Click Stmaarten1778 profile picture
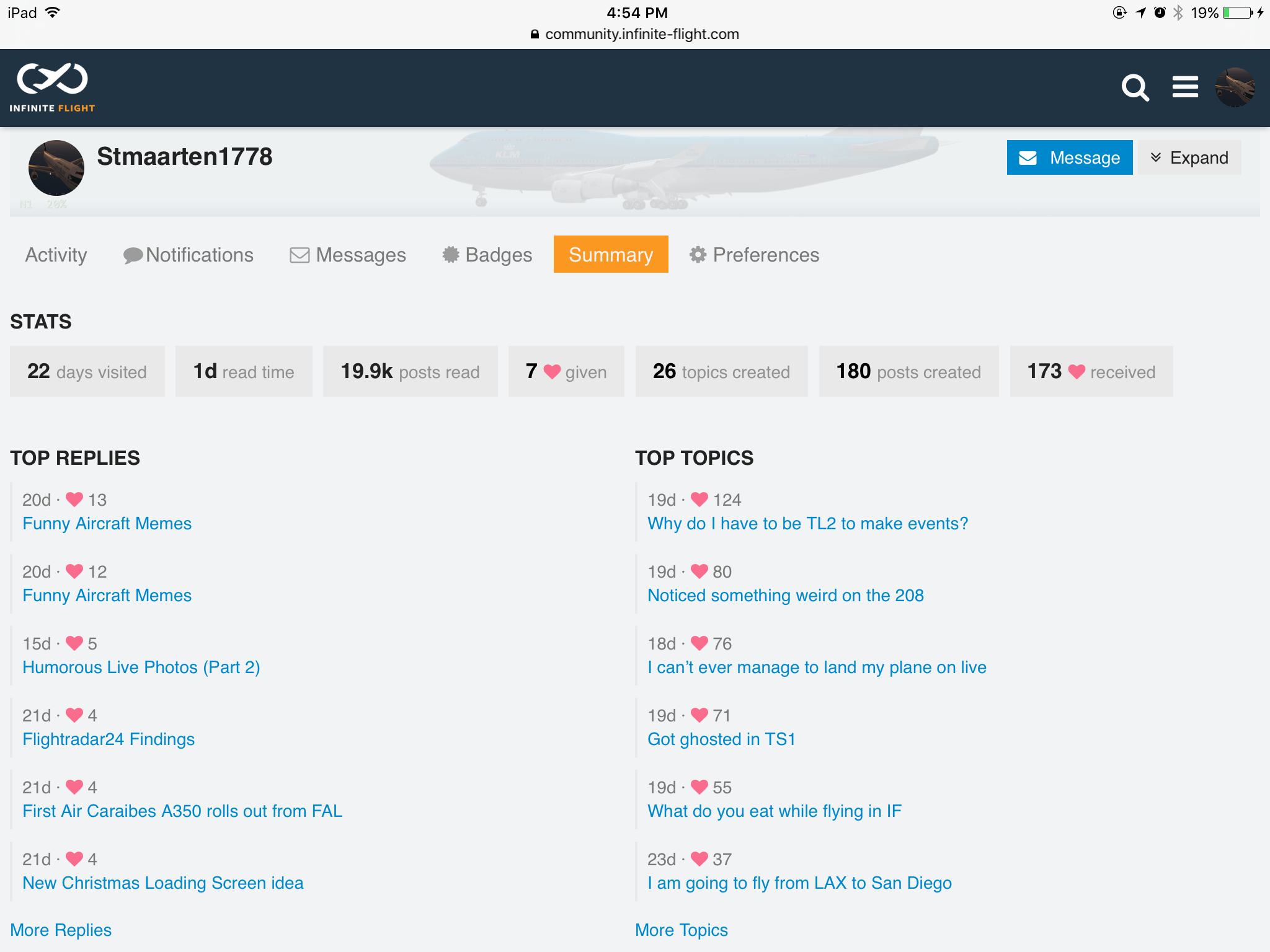The height and width of the screenshot is (952, 1270). [x=56, y=167]
